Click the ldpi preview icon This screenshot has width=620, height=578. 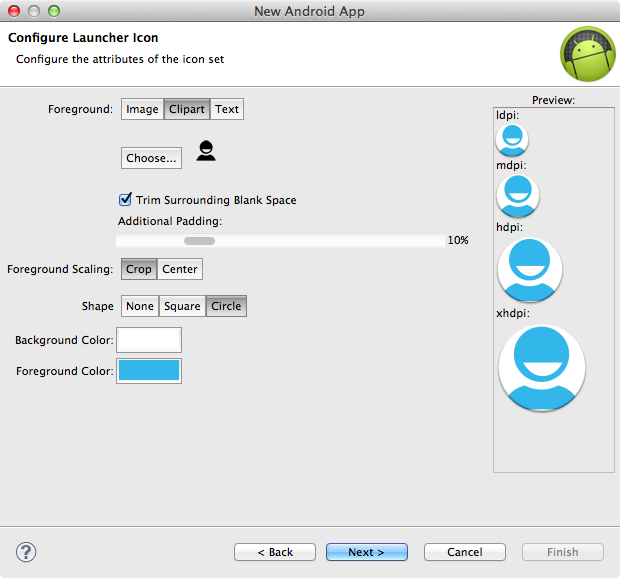(x=511, y=138)
